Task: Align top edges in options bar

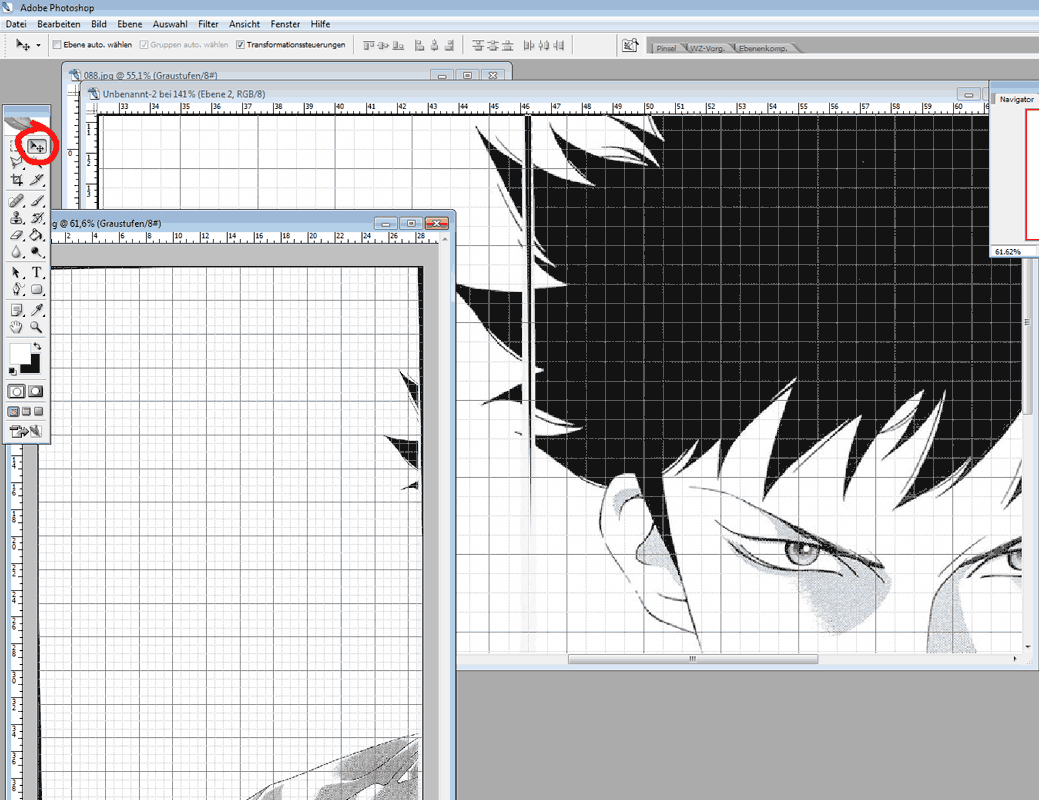Action: click(368, 45)
